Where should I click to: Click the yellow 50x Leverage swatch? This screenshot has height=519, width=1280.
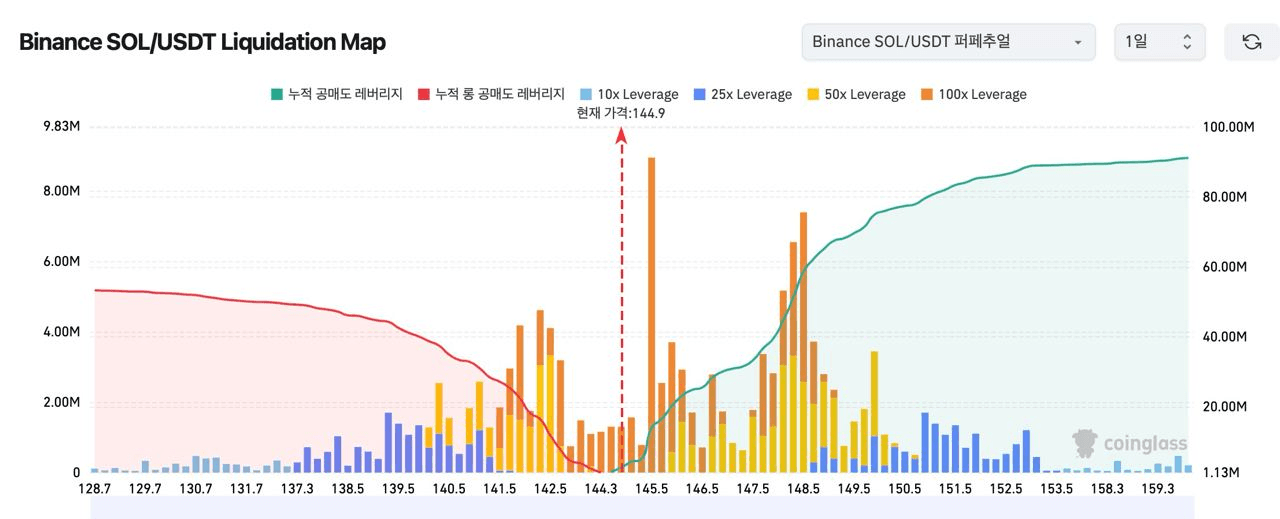(812, 94)
